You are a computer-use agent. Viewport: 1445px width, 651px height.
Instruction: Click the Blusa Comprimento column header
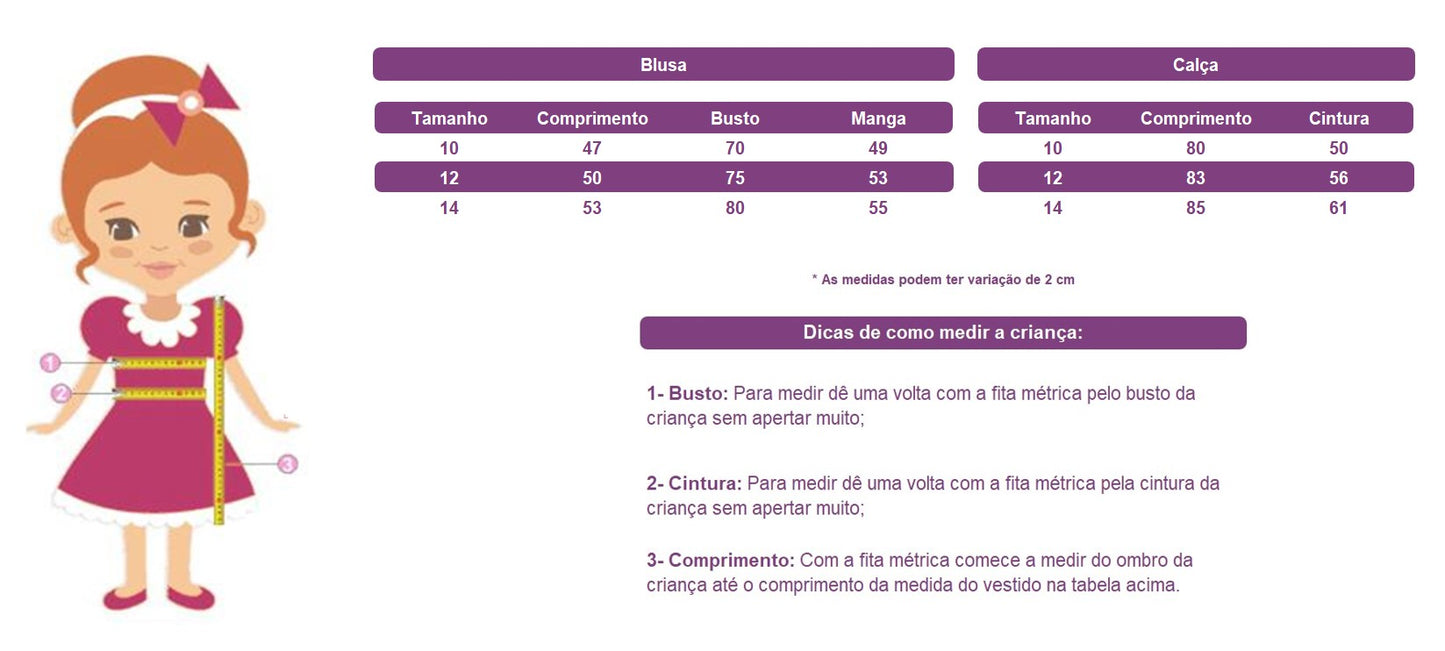point(592,118)
